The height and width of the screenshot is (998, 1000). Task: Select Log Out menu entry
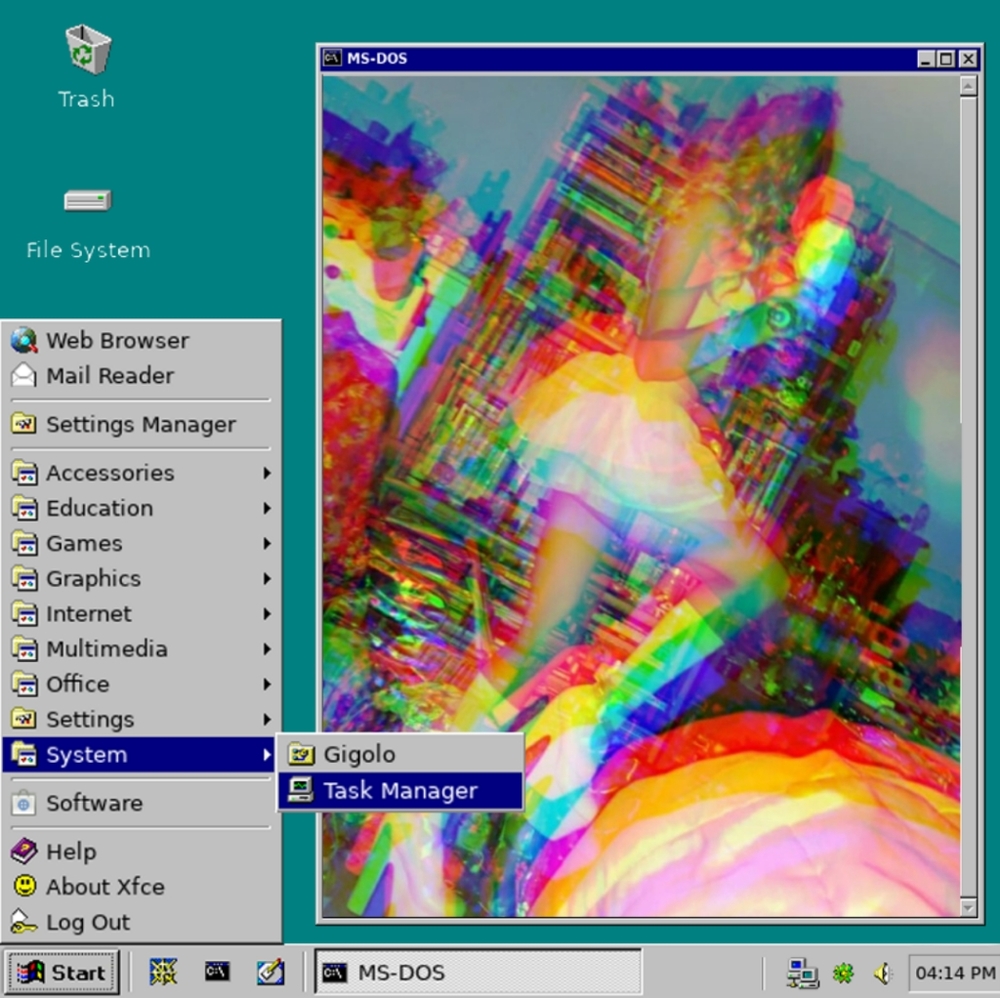tap(141, 922)
